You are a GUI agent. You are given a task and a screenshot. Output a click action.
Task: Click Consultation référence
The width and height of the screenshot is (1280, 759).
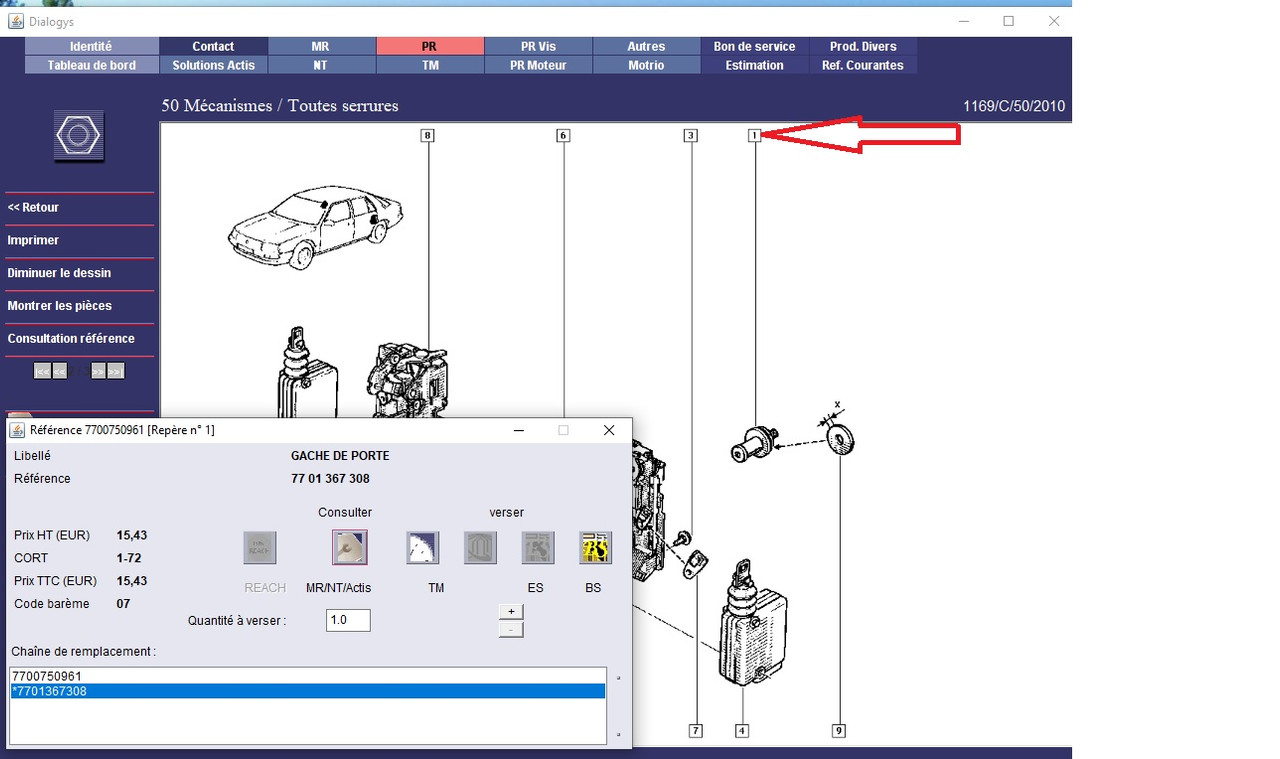click(71, 339)
